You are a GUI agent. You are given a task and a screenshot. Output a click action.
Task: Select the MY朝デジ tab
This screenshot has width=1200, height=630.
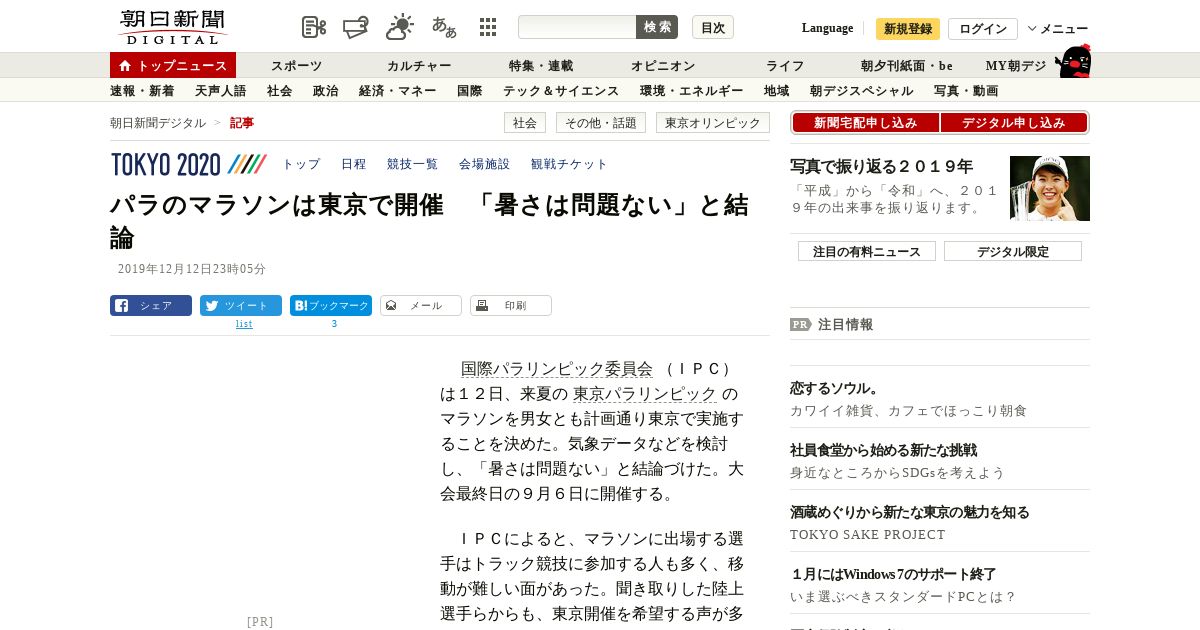1016,65
